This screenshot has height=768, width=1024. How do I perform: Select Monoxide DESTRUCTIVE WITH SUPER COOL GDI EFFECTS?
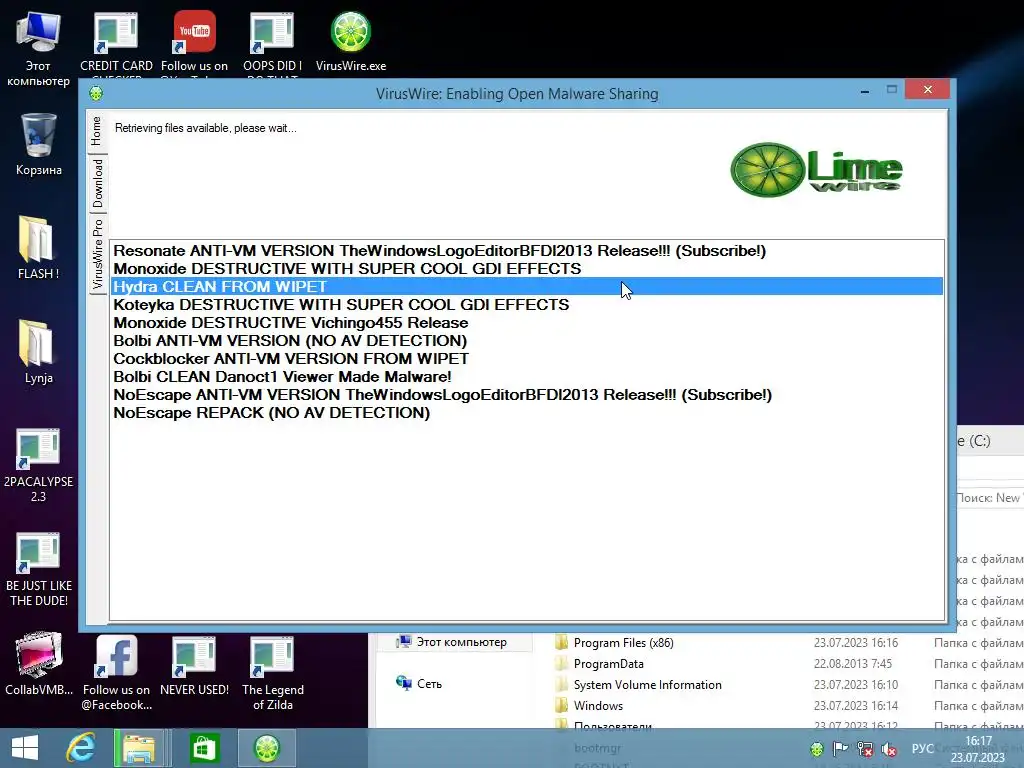[526, 268]
